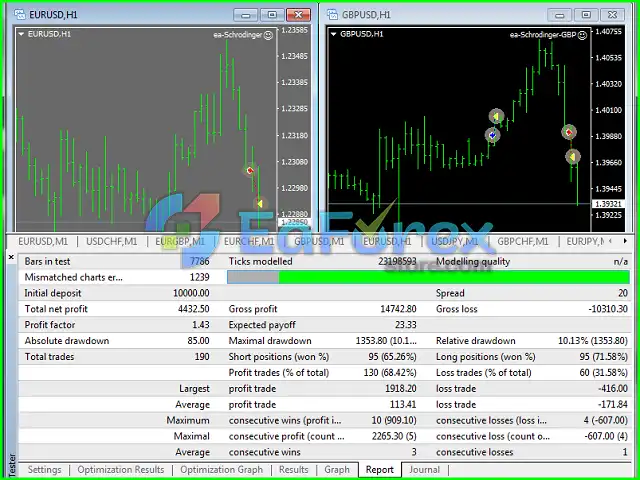Click the Total trades value 190
Image resolution: width=640 pixels, height=480 pixels.
point(202,357)
